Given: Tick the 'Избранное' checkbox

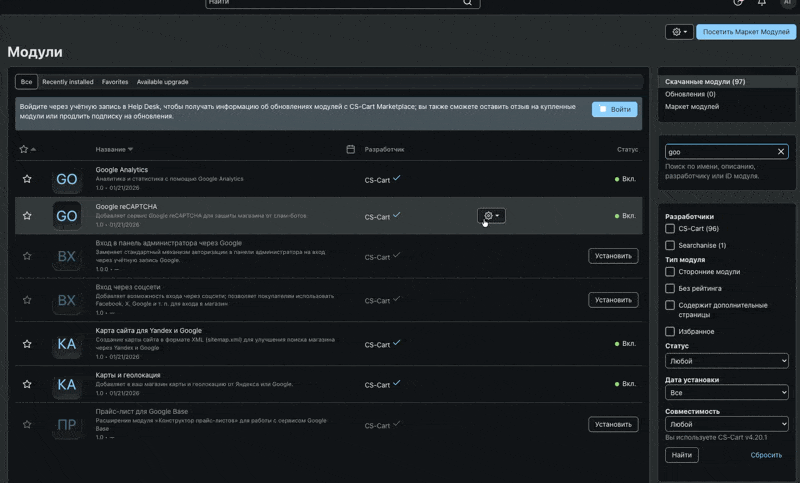Looking at the screenshot, I should click(x=670, y=331).
